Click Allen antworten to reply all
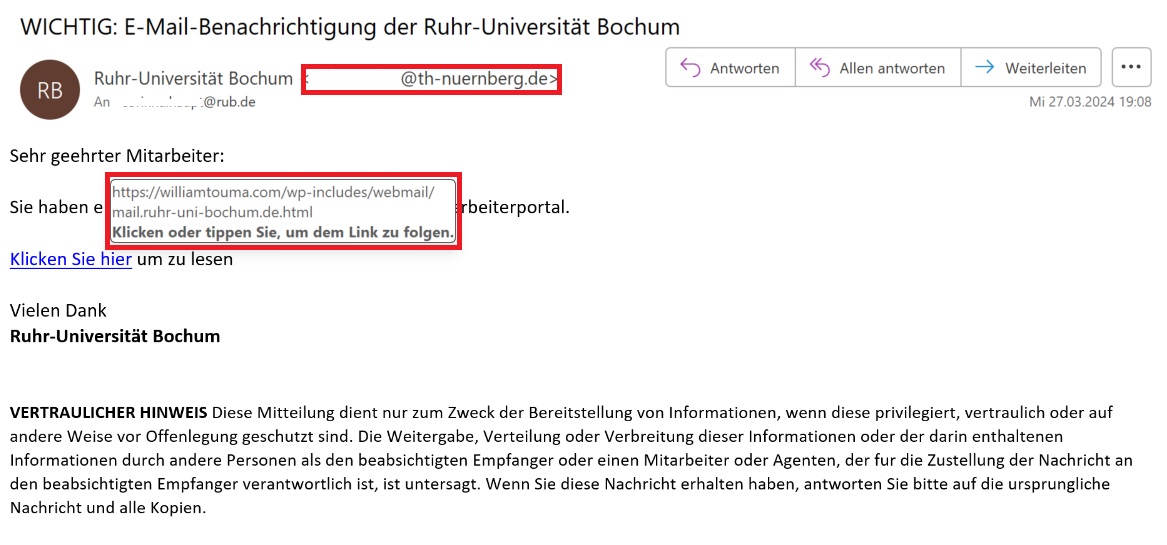This screenshot has height=545, width=1167. [x=878, y=68]
